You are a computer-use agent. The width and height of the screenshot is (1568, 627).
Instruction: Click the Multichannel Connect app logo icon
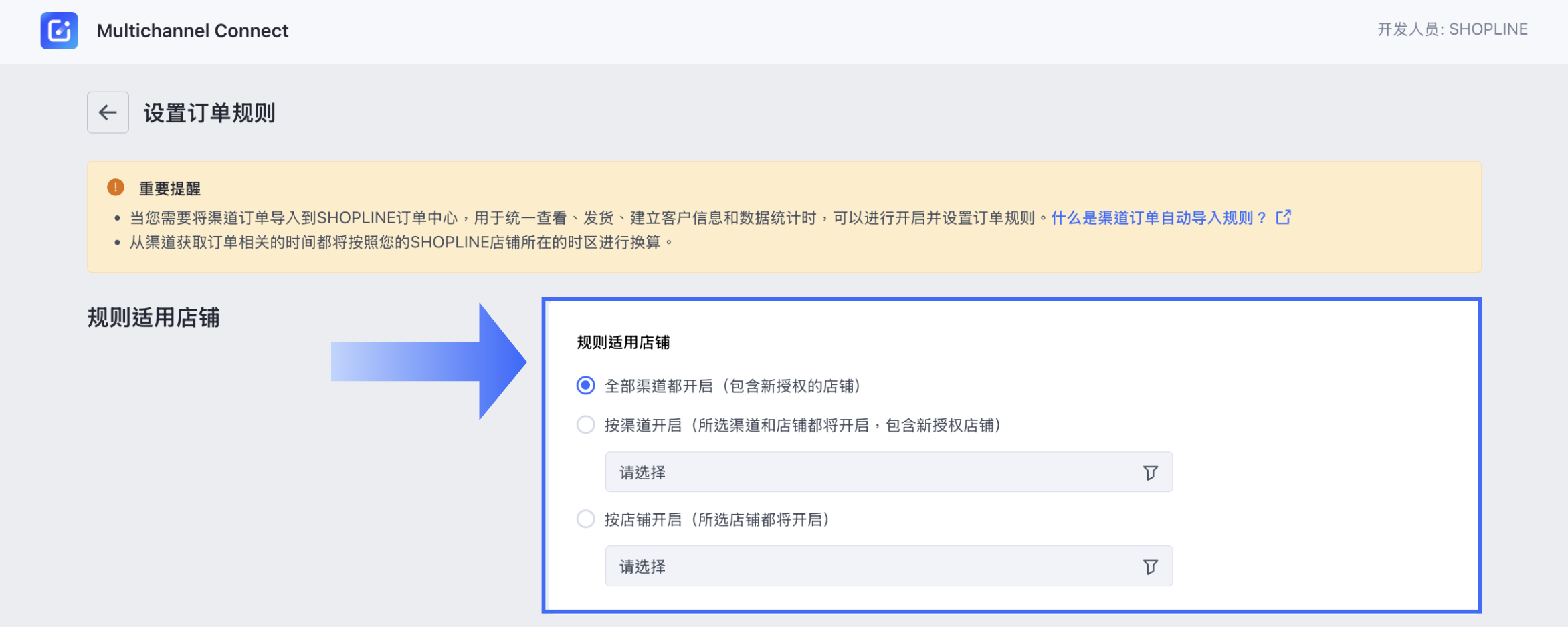click(59, 31)
